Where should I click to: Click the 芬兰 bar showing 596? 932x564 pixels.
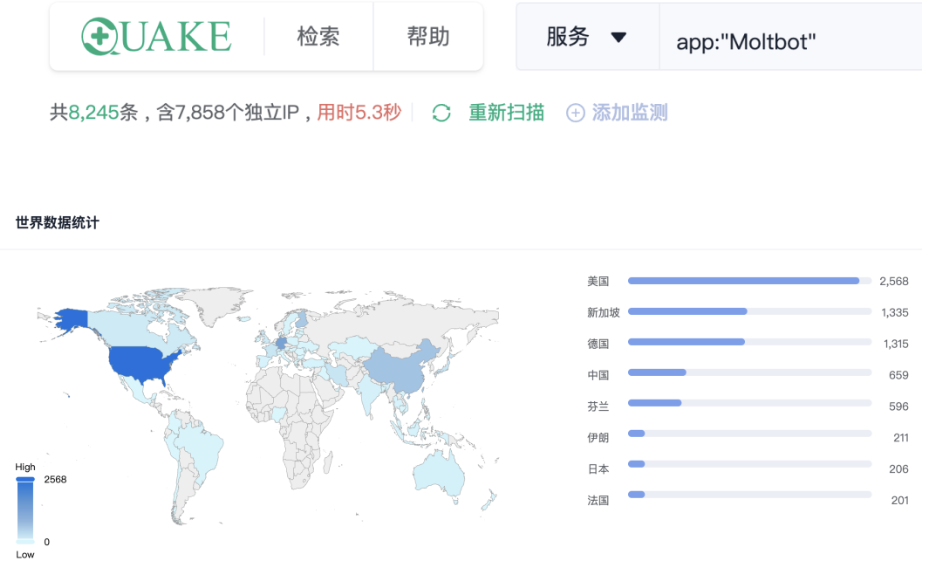pyautogui.click(x=655, y=405)
